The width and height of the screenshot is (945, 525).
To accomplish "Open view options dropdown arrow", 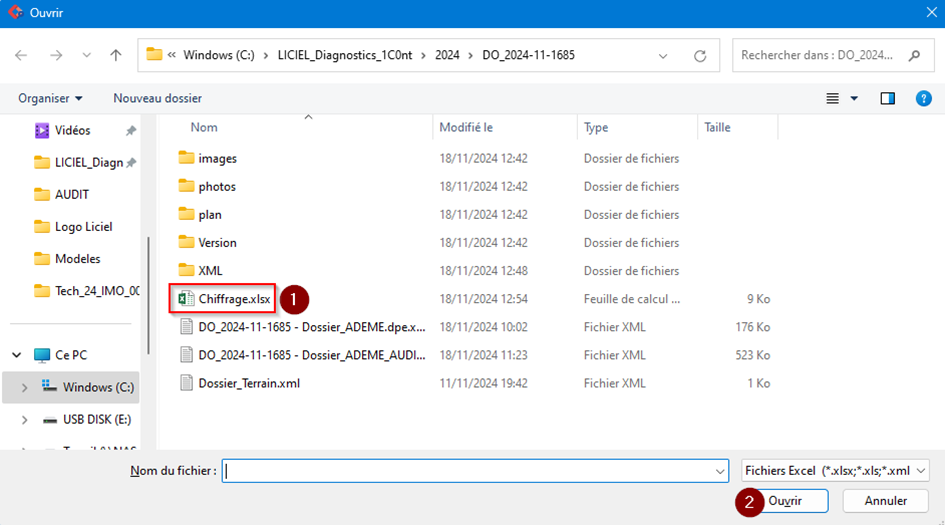I will [x=854, y=98].
